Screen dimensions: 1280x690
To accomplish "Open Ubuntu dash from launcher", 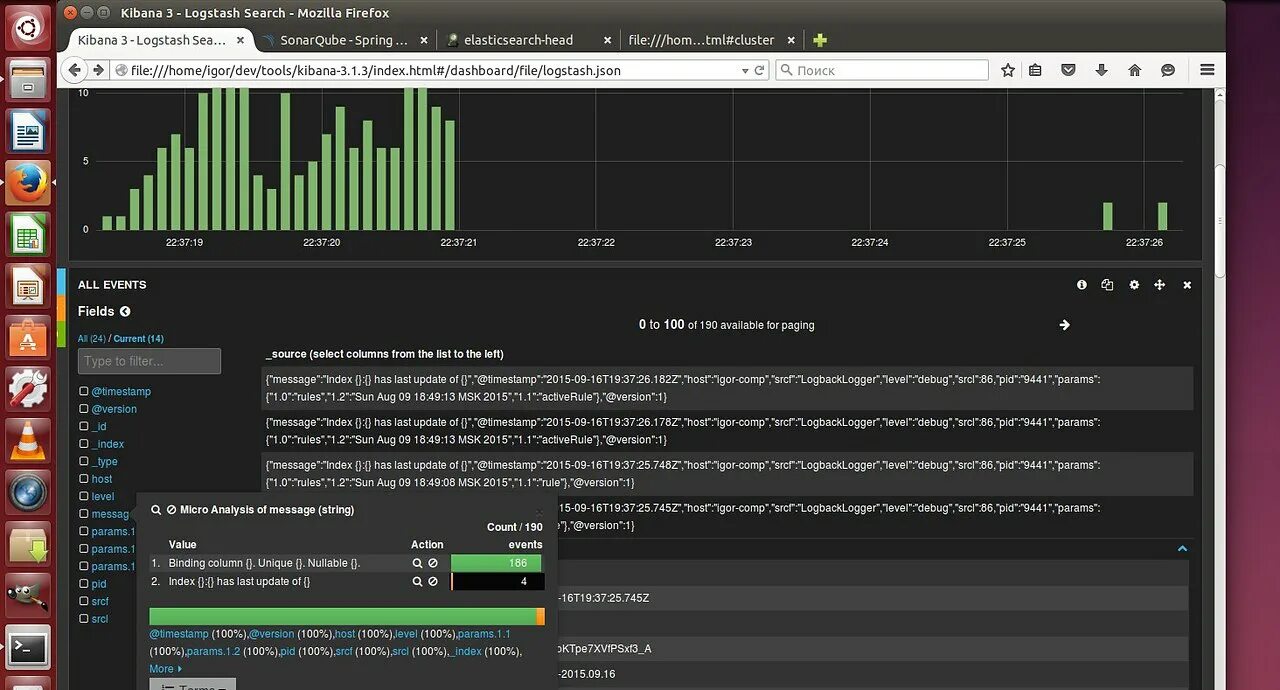I will [x=27, y=26].
